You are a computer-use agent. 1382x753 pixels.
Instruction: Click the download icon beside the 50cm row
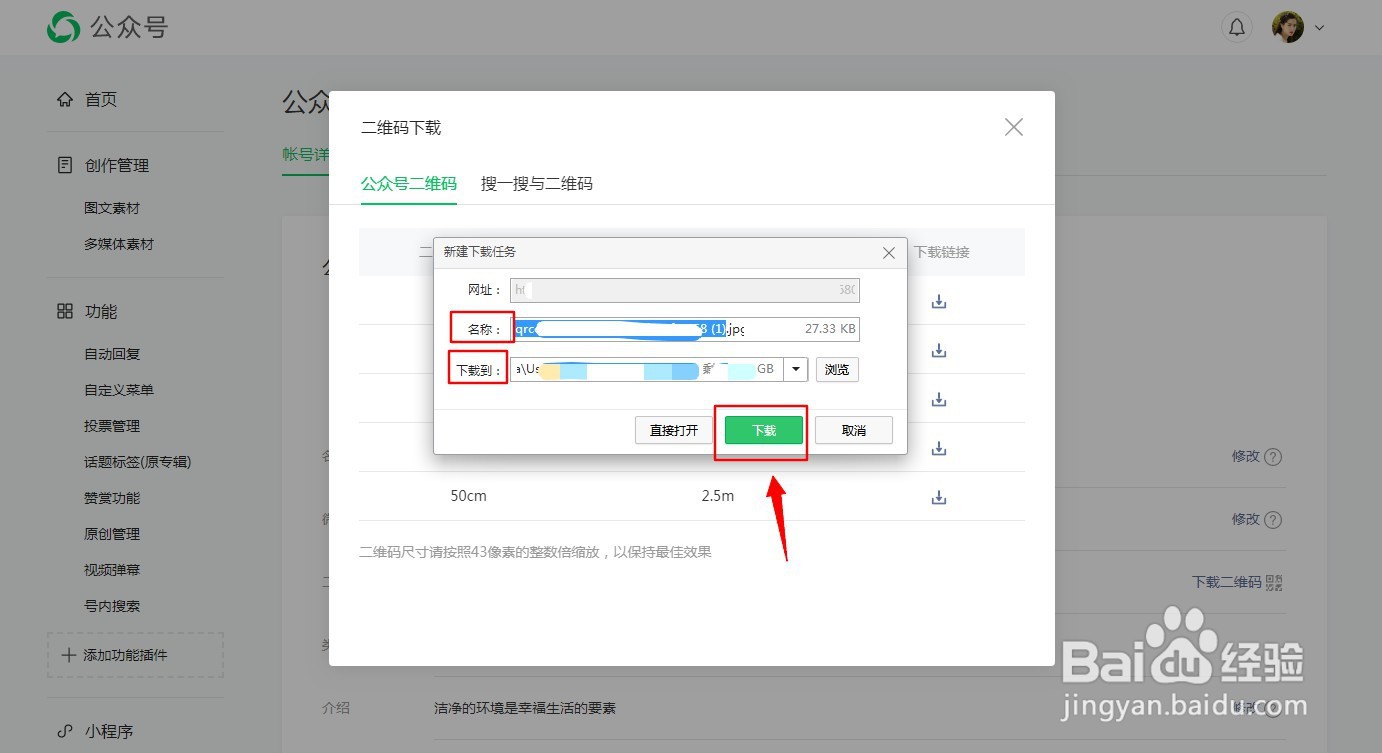click(938, 496)
